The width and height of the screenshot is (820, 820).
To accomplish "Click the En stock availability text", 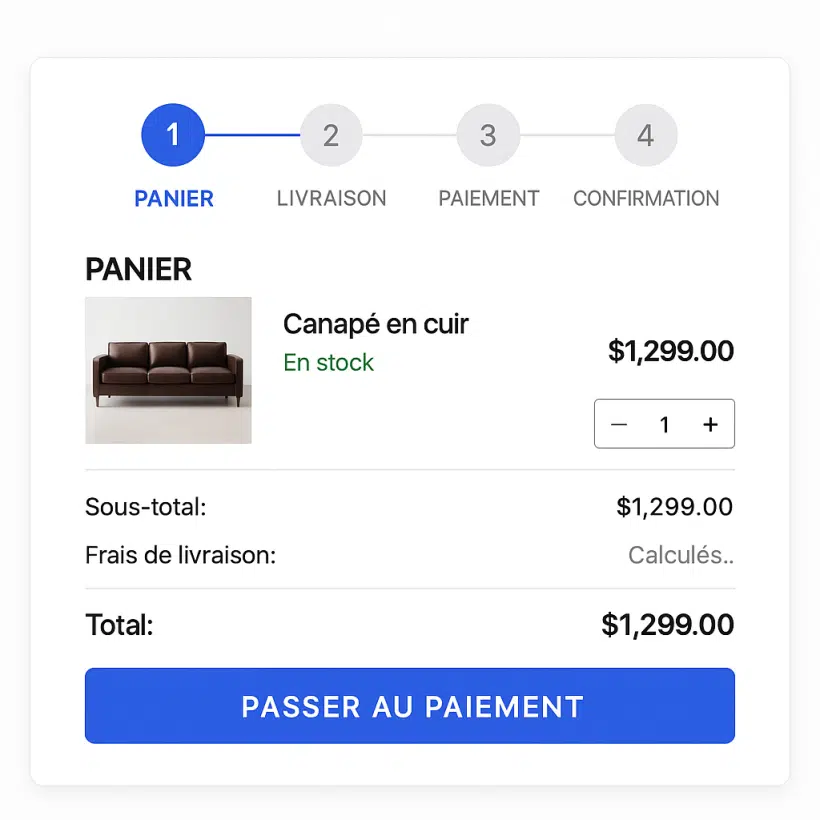I will (x=328, y=362).
